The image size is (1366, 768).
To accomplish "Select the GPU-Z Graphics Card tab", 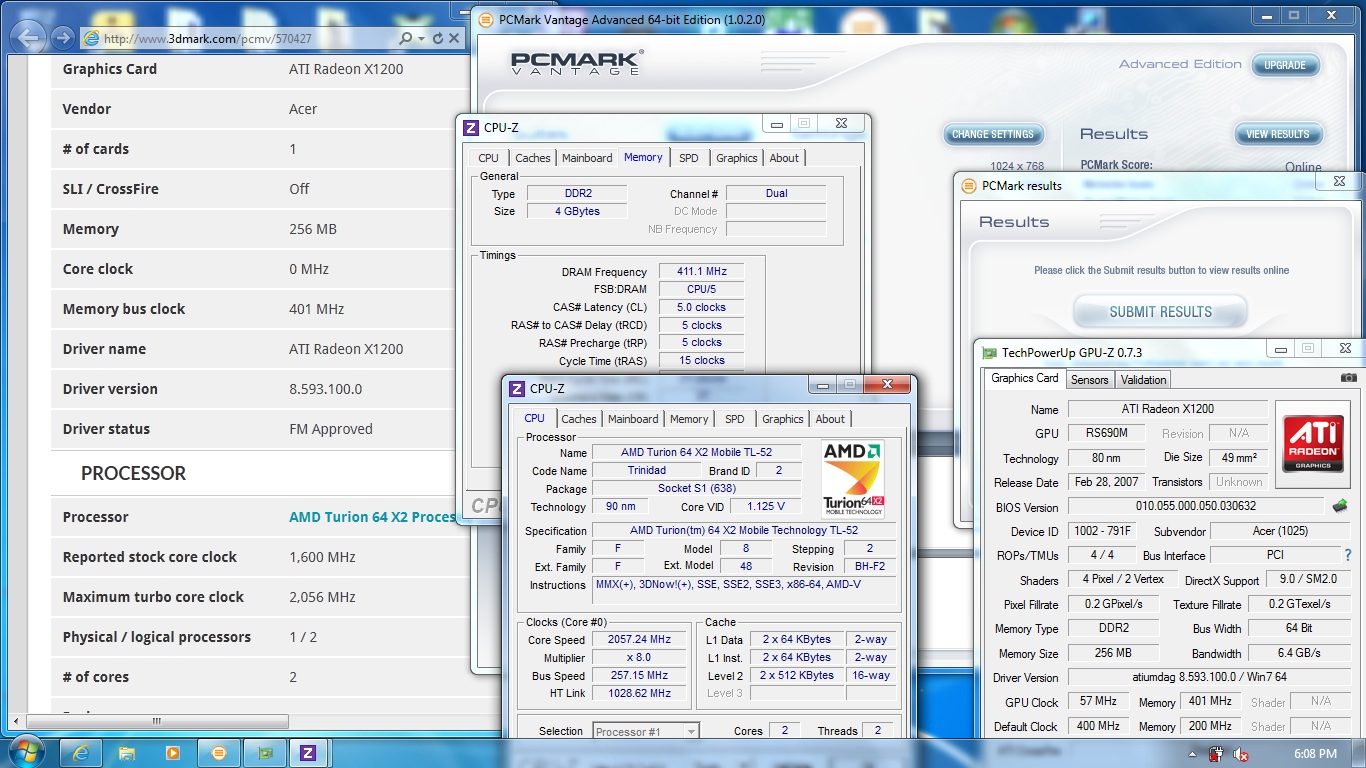I will (1025, 378).
